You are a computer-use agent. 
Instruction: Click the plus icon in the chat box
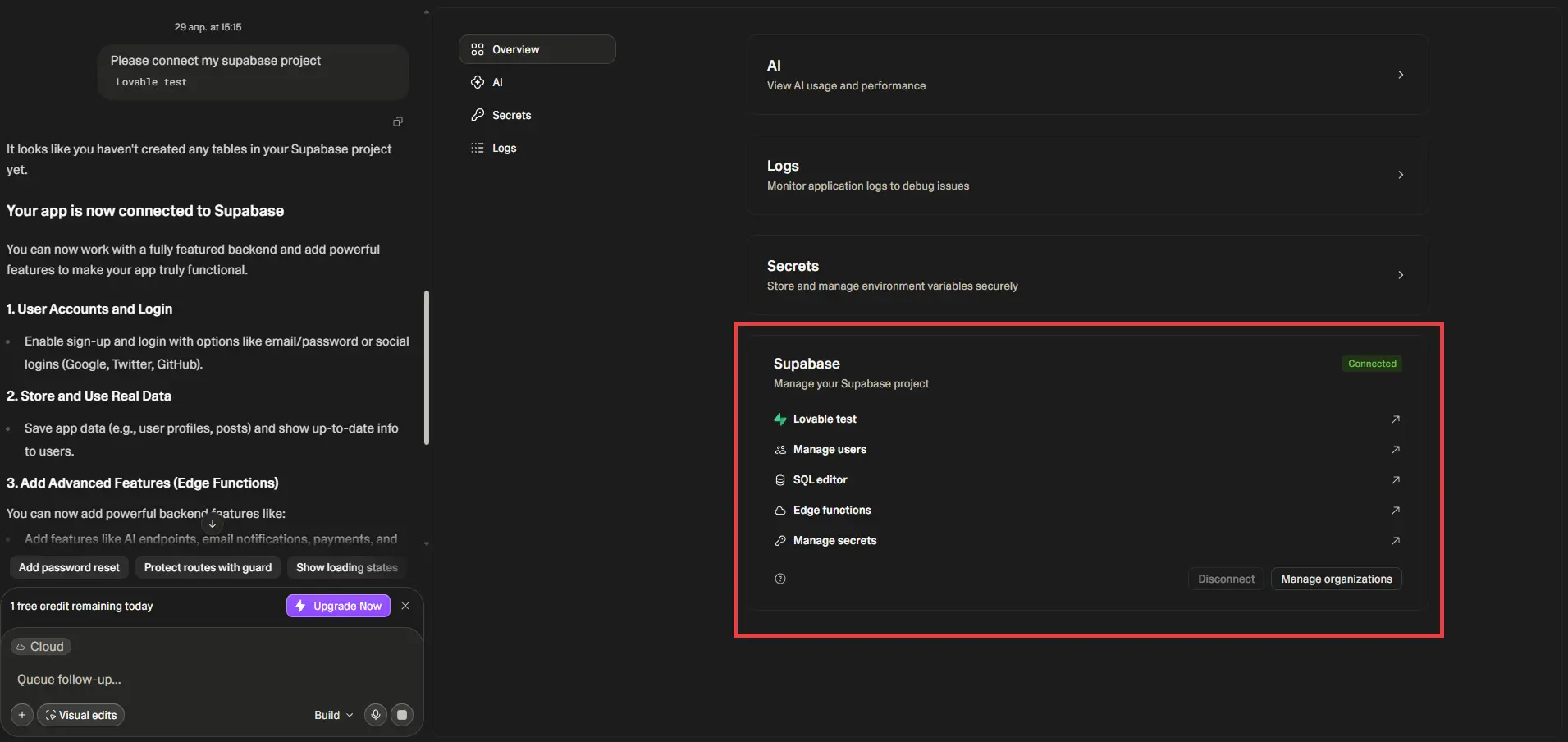(x=21, y=714)
